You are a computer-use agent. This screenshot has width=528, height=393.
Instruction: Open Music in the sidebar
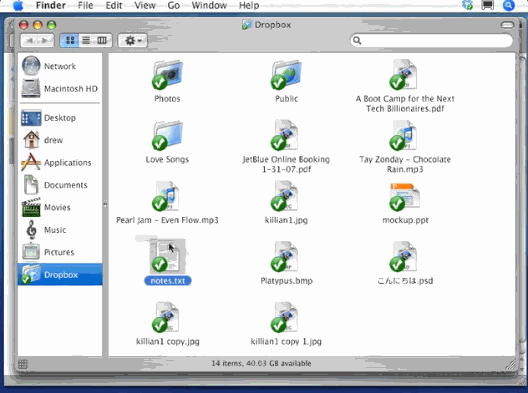[60, 230]
